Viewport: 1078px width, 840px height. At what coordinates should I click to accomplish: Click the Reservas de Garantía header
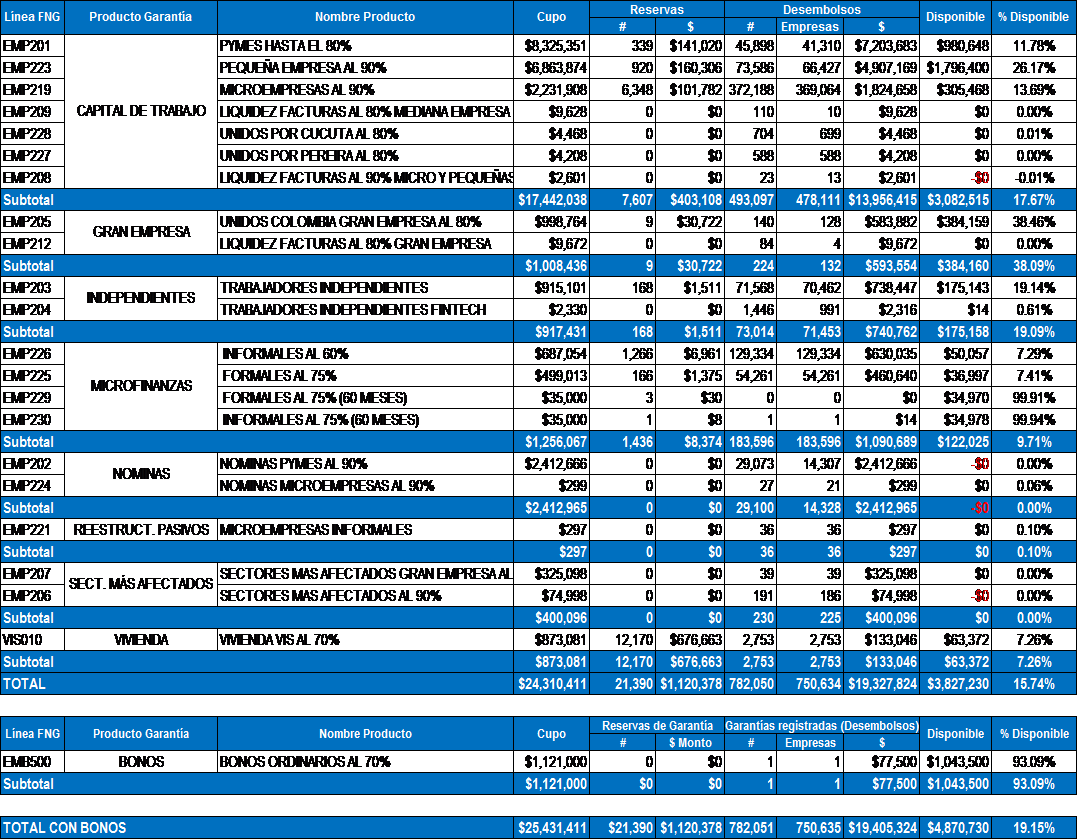[656, 725]
